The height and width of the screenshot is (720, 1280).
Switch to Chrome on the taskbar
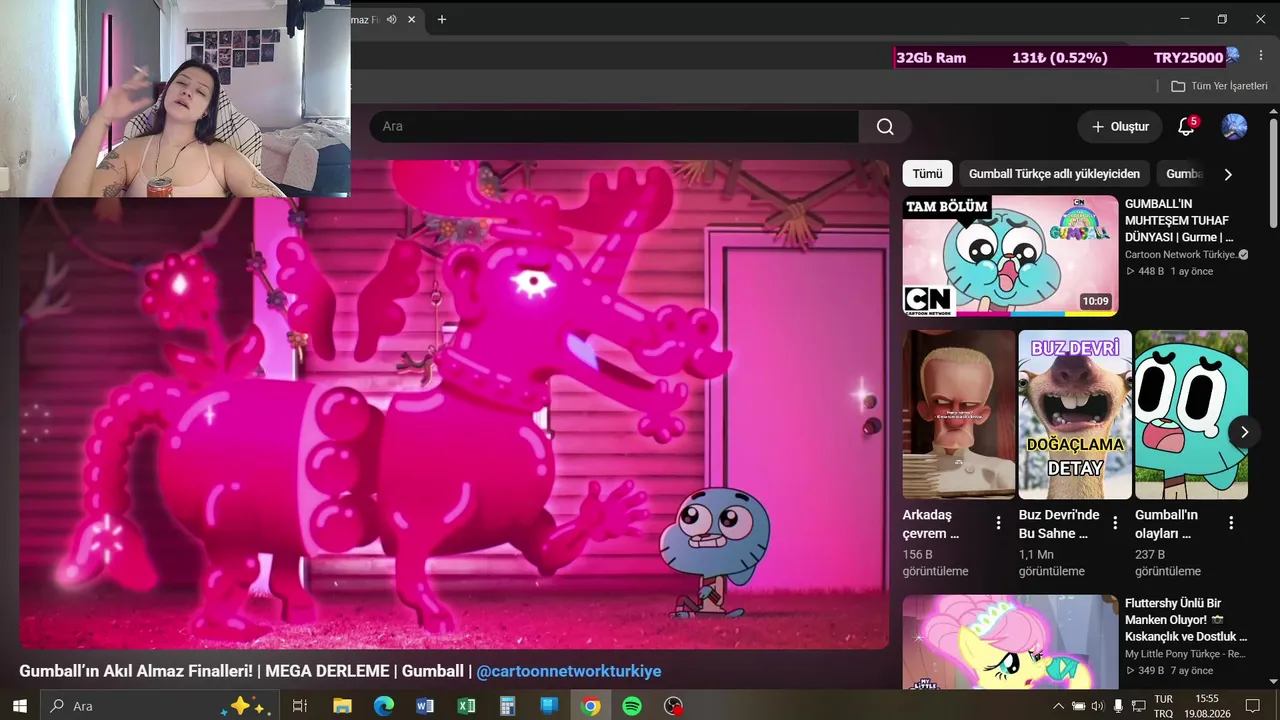coord(591,706)
